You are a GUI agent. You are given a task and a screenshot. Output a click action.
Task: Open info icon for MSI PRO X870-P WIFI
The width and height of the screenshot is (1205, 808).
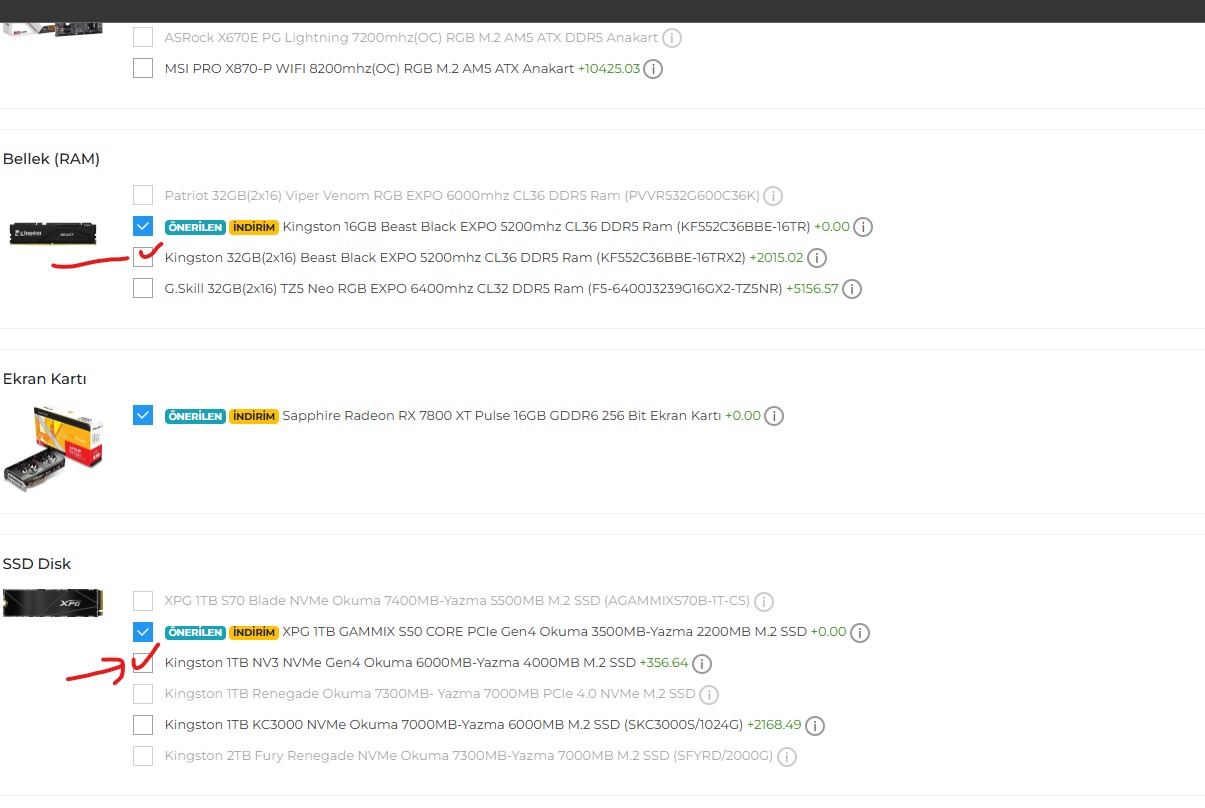[653, 69]
